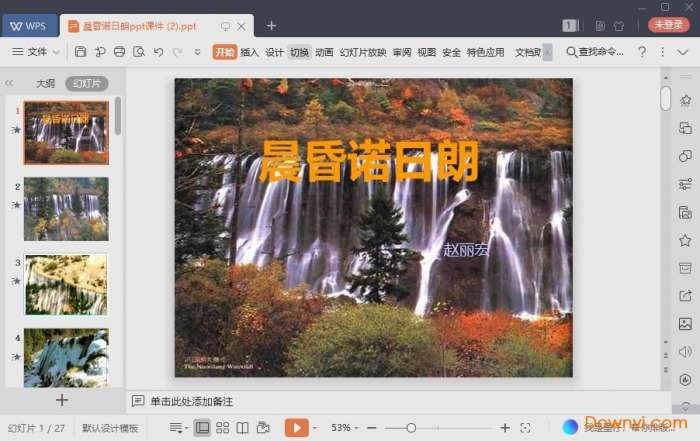Open the settings sliders icon in right sidebar
700x441 pixels.
coord(685,184)
